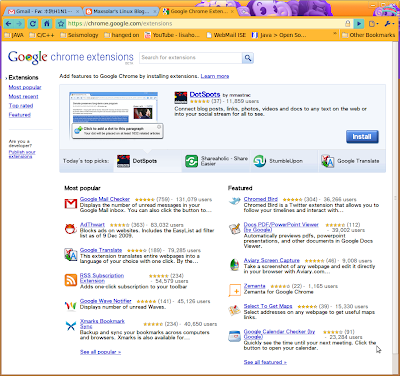Select the Shareaholic top pick
This screenshot has width=400, height=376.
(217, 161)
